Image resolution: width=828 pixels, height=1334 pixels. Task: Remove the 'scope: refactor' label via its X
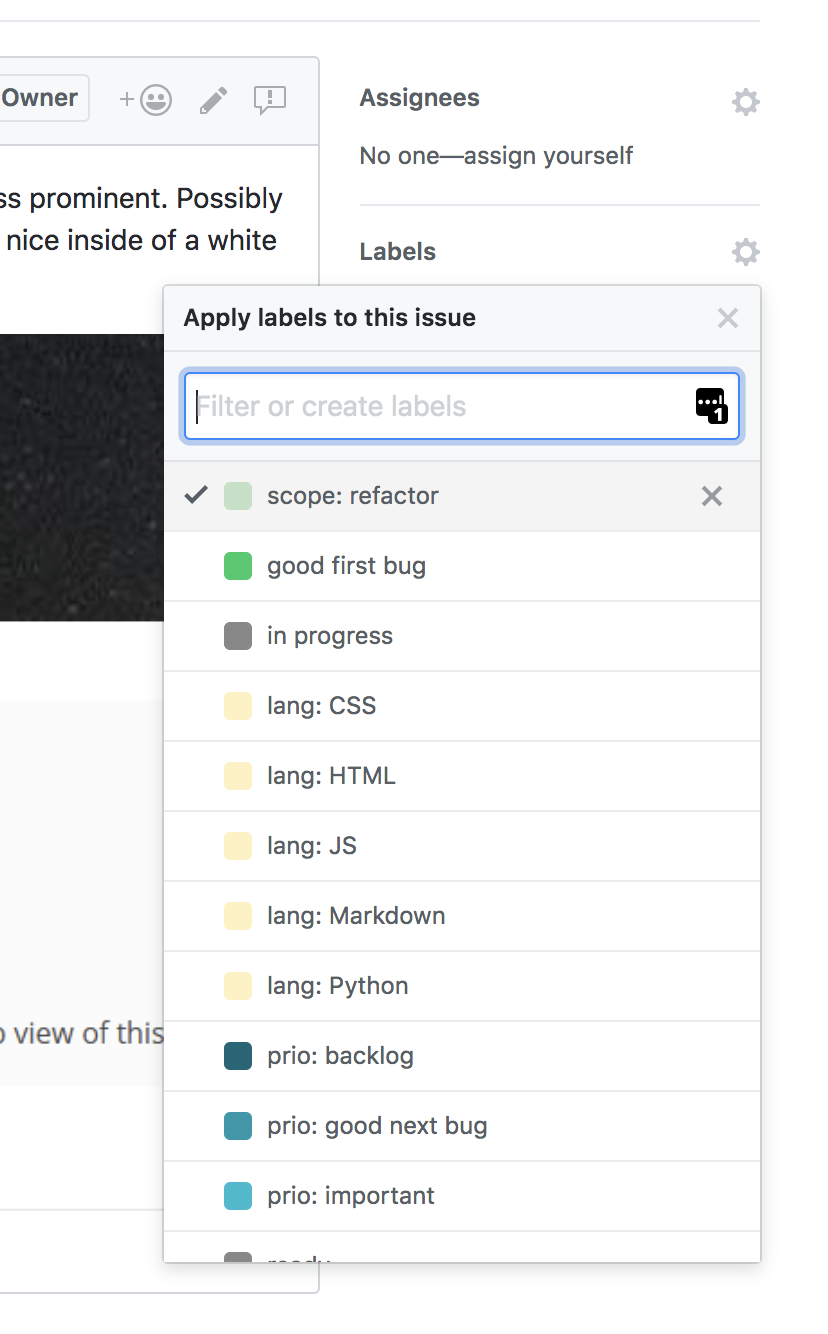[711, 496]
